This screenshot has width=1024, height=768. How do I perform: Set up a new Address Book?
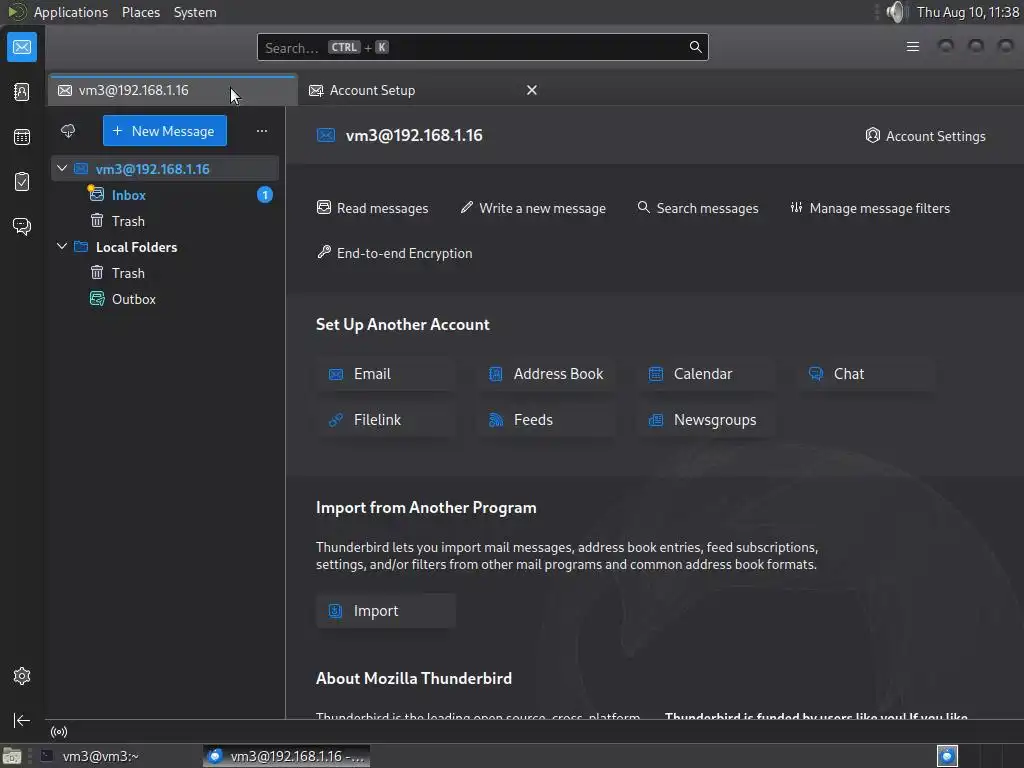click(546, 374)
